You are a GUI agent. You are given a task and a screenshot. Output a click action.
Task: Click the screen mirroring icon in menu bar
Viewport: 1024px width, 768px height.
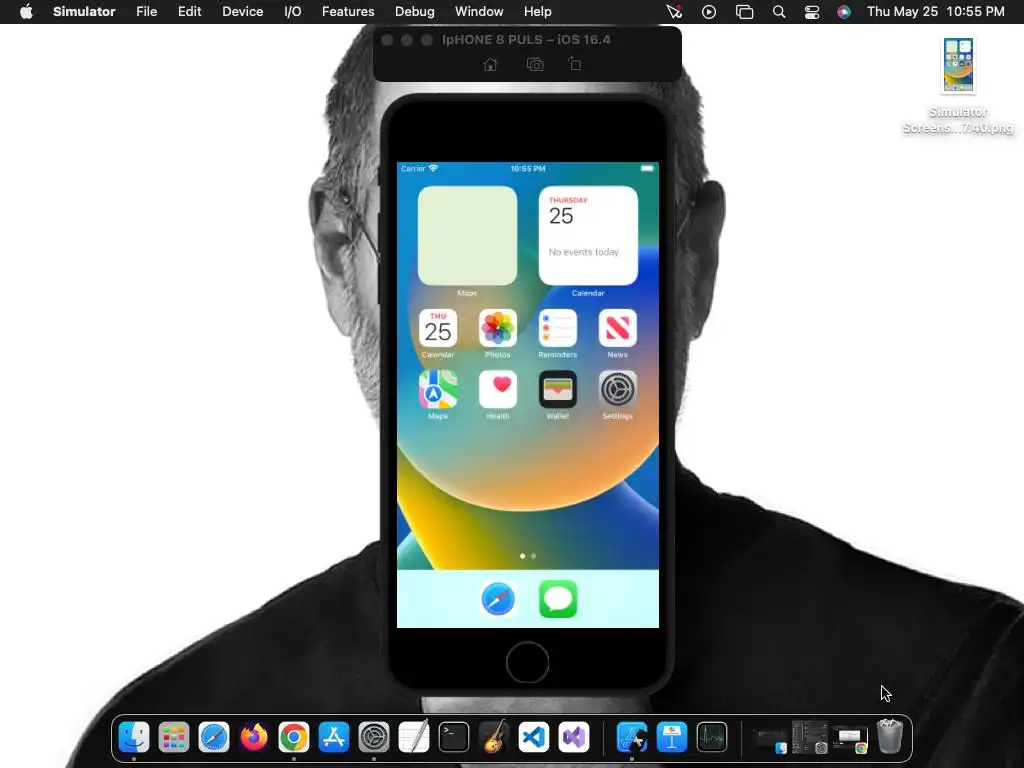[744, 12]
